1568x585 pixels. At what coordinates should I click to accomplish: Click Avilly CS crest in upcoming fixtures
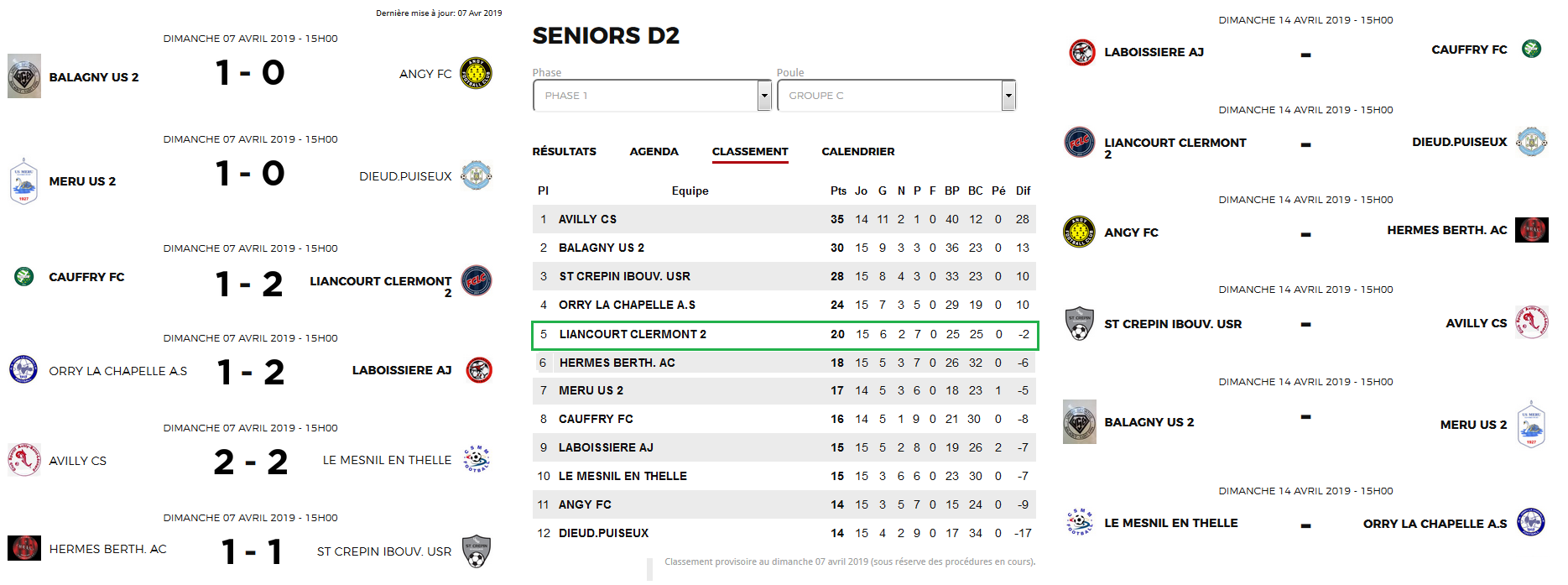[1532, 322]
